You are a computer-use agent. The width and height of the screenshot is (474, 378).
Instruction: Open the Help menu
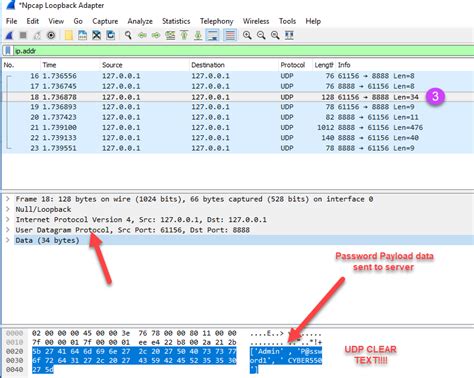point(313,21)
